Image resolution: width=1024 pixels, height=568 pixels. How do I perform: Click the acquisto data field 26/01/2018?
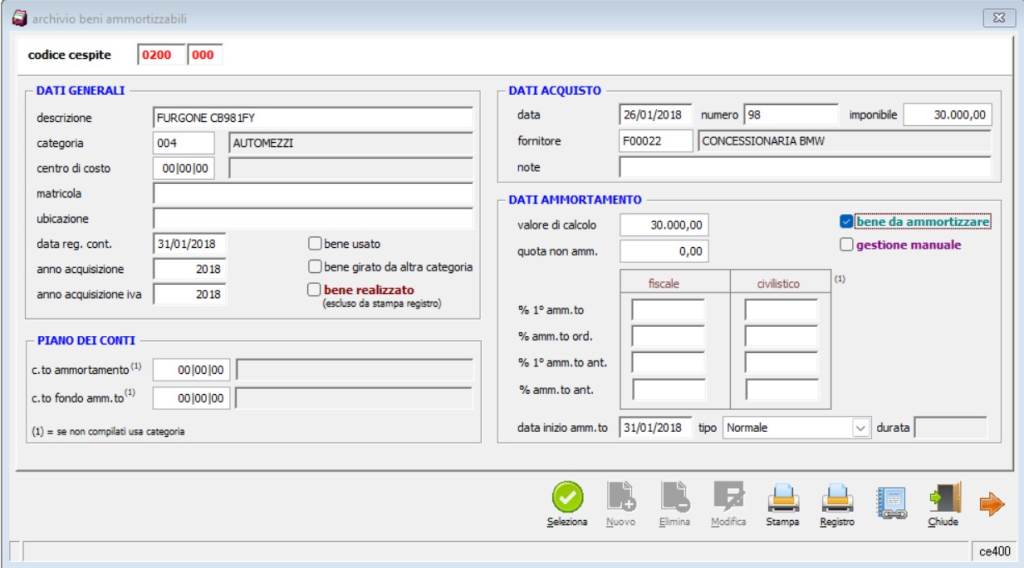click(x=655, y=114)
